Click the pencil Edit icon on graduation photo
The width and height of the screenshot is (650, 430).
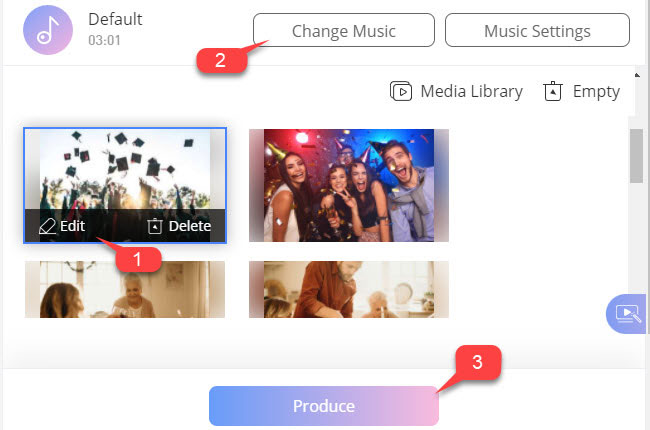pos(47,226)
